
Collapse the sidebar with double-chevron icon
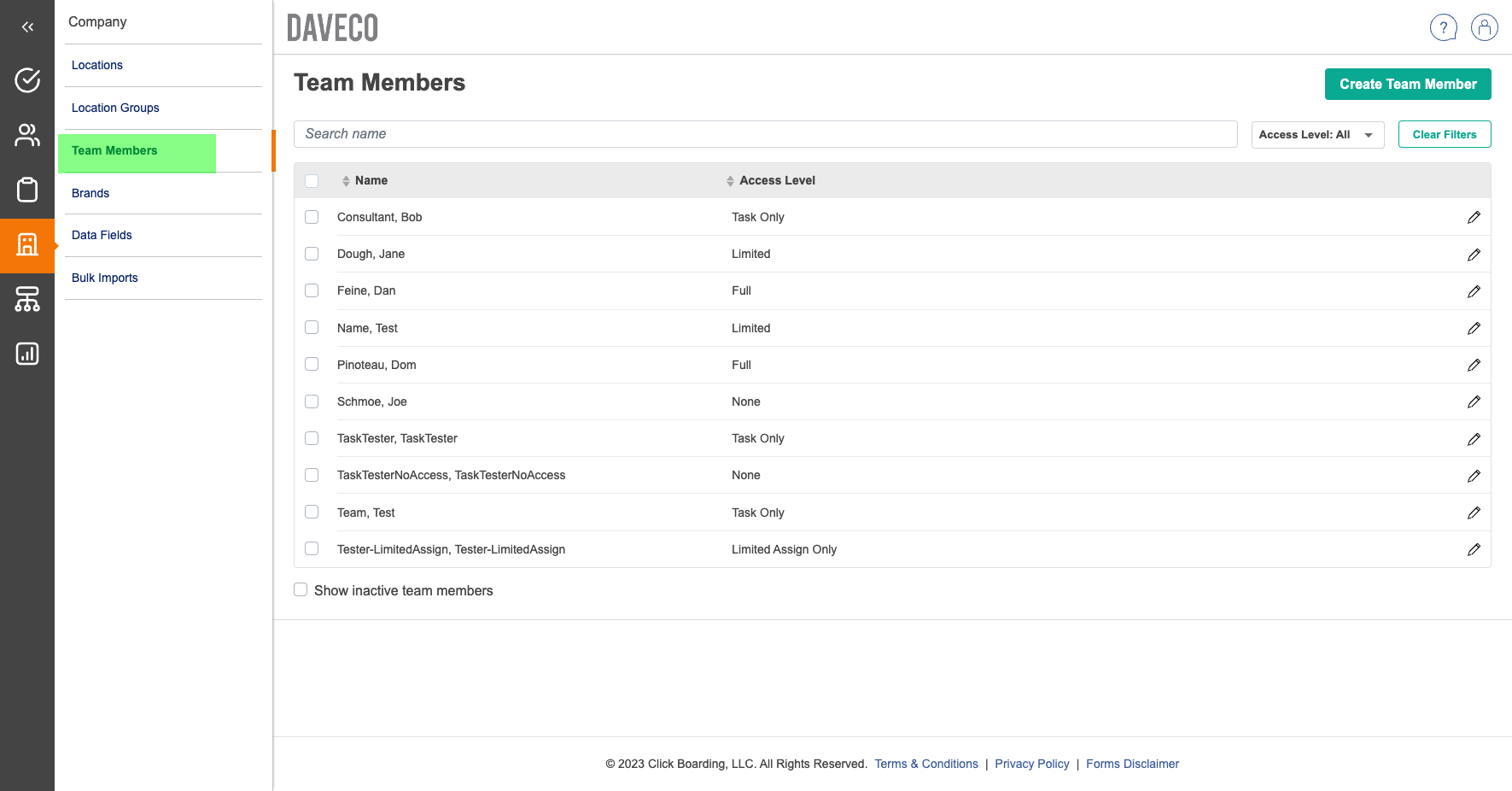pyautogui.click(x=27, y=27)
